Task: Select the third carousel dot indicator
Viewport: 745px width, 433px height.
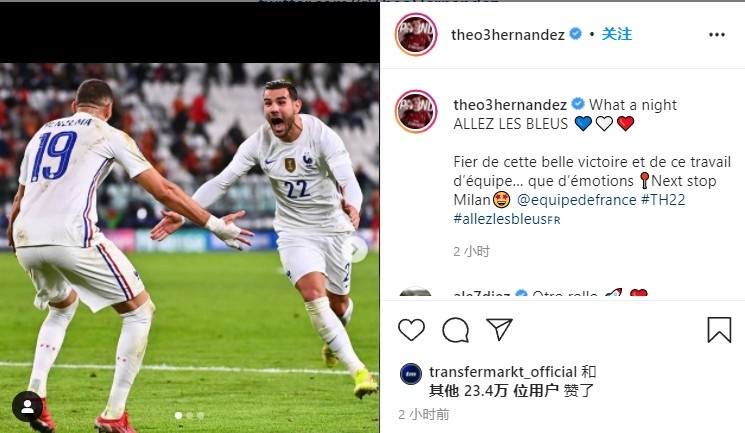Action: pyautogui.click(x=201, y=415)
